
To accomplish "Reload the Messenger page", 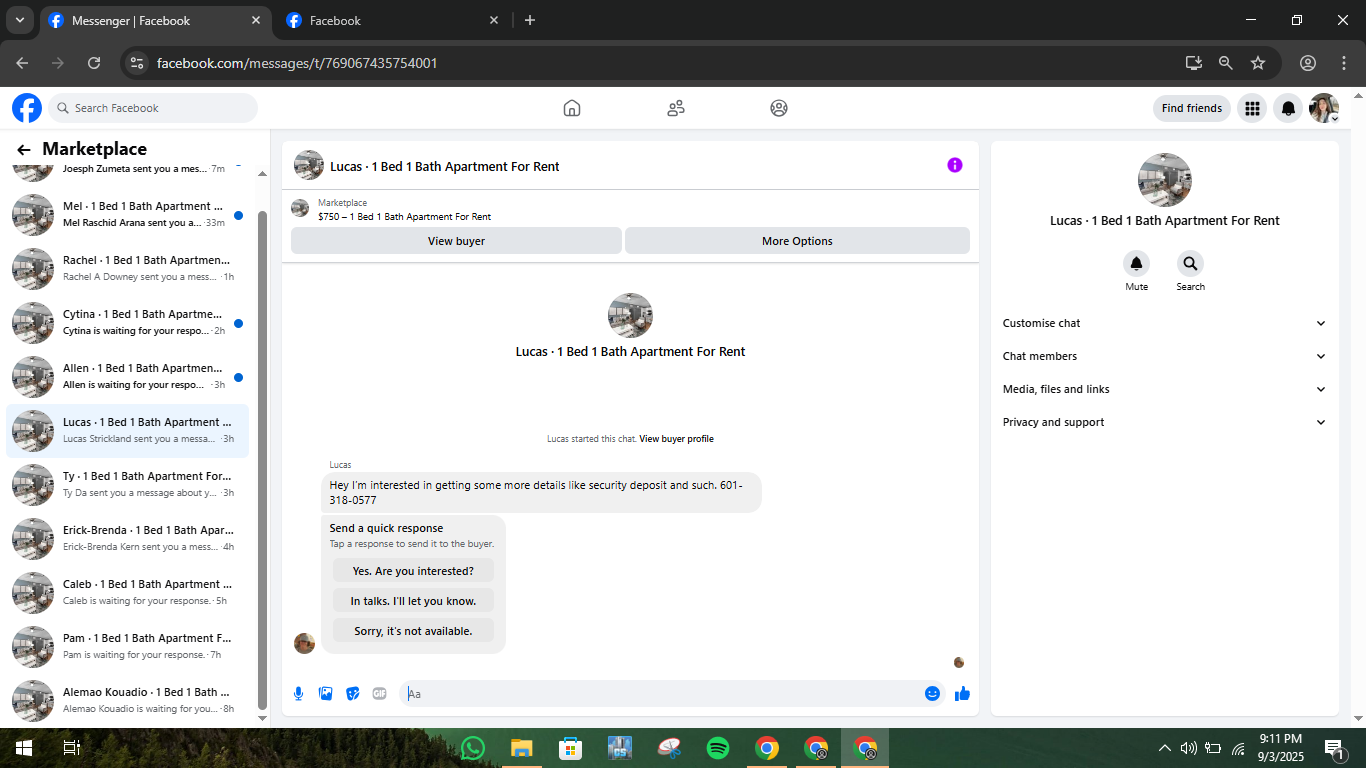I will point(94,63).
